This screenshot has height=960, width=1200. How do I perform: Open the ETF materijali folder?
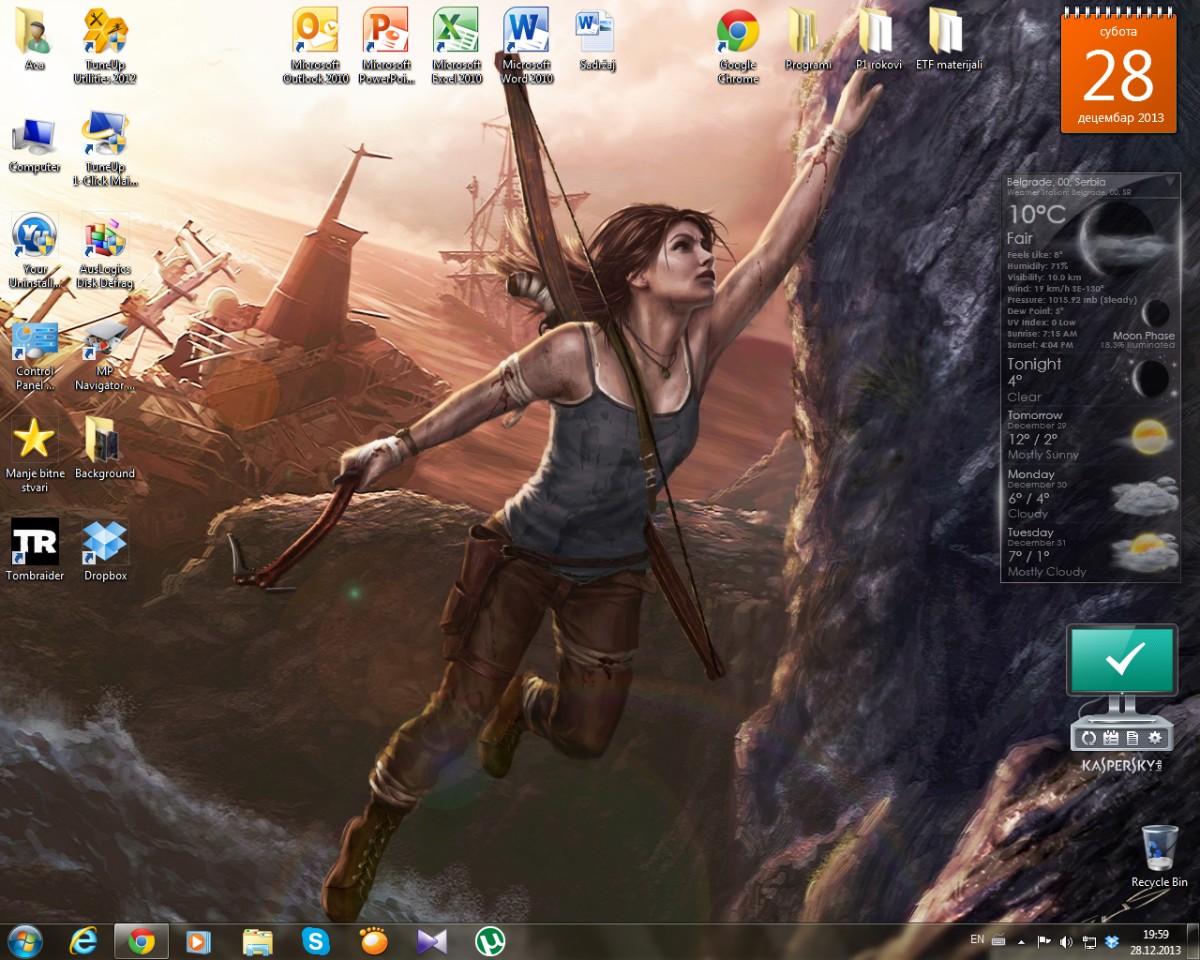click(946, 32)
